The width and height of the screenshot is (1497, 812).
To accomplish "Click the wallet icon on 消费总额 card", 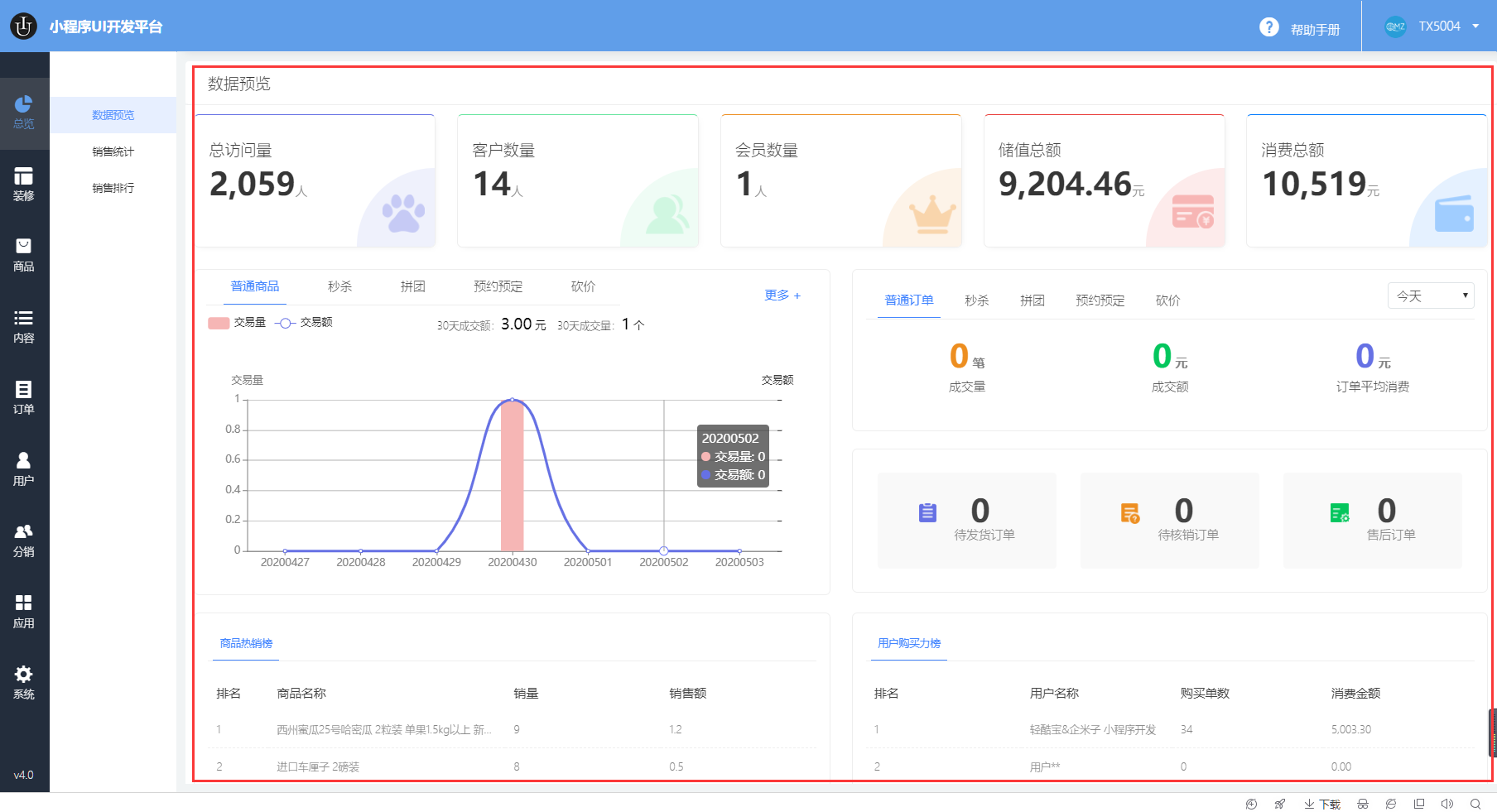I will [x=1454, y=213].
